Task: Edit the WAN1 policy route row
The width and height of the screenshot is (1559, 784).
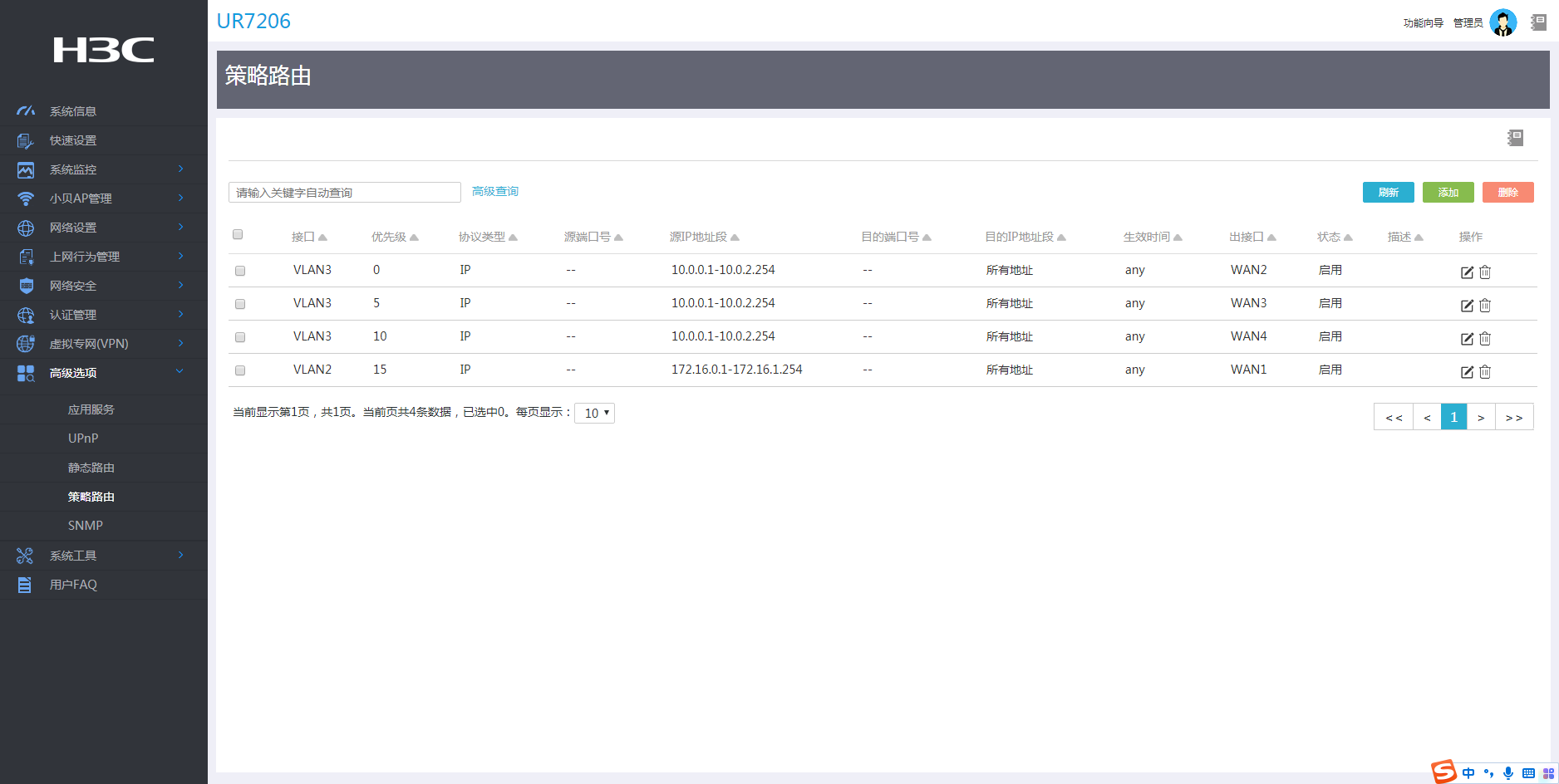Action: 1467,371
